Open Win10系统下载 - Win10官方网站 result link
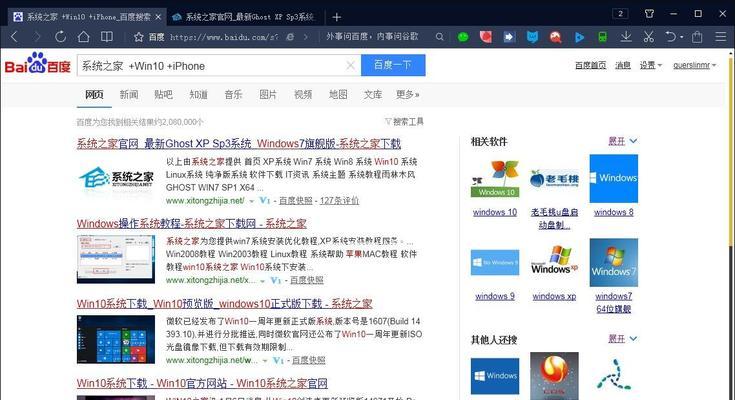 (202, 384)
